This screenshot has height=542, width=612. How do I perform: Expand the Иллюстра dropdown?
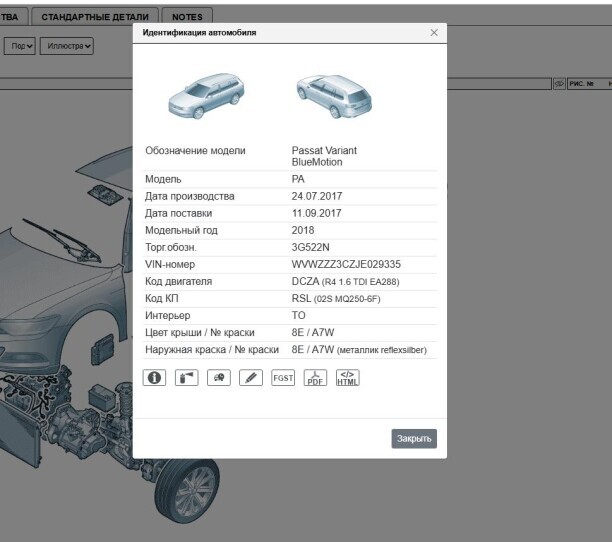click(x=67, y=46)
